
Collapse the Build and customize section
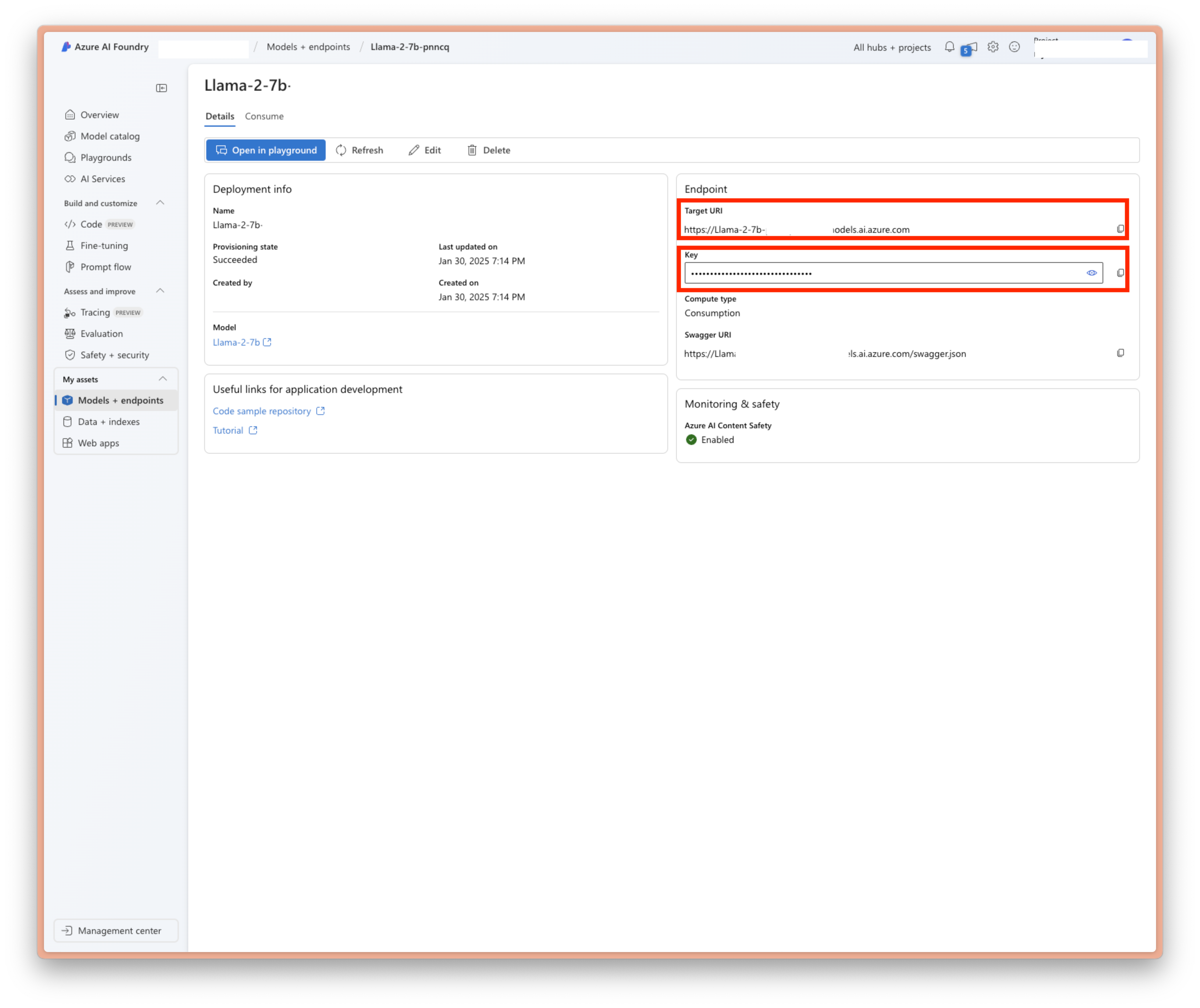click(161, 203)
